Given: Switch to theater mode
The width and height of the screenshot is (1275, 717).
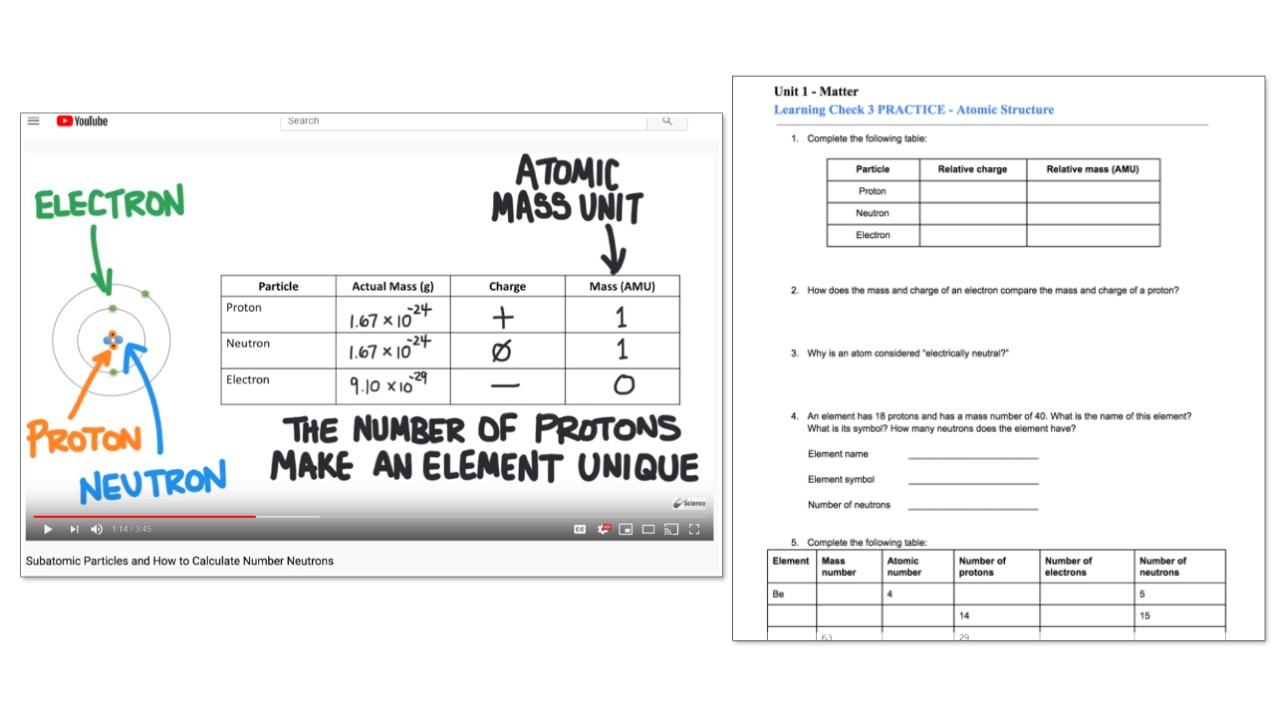Looking at the screenshot, I should pos(648,529).
